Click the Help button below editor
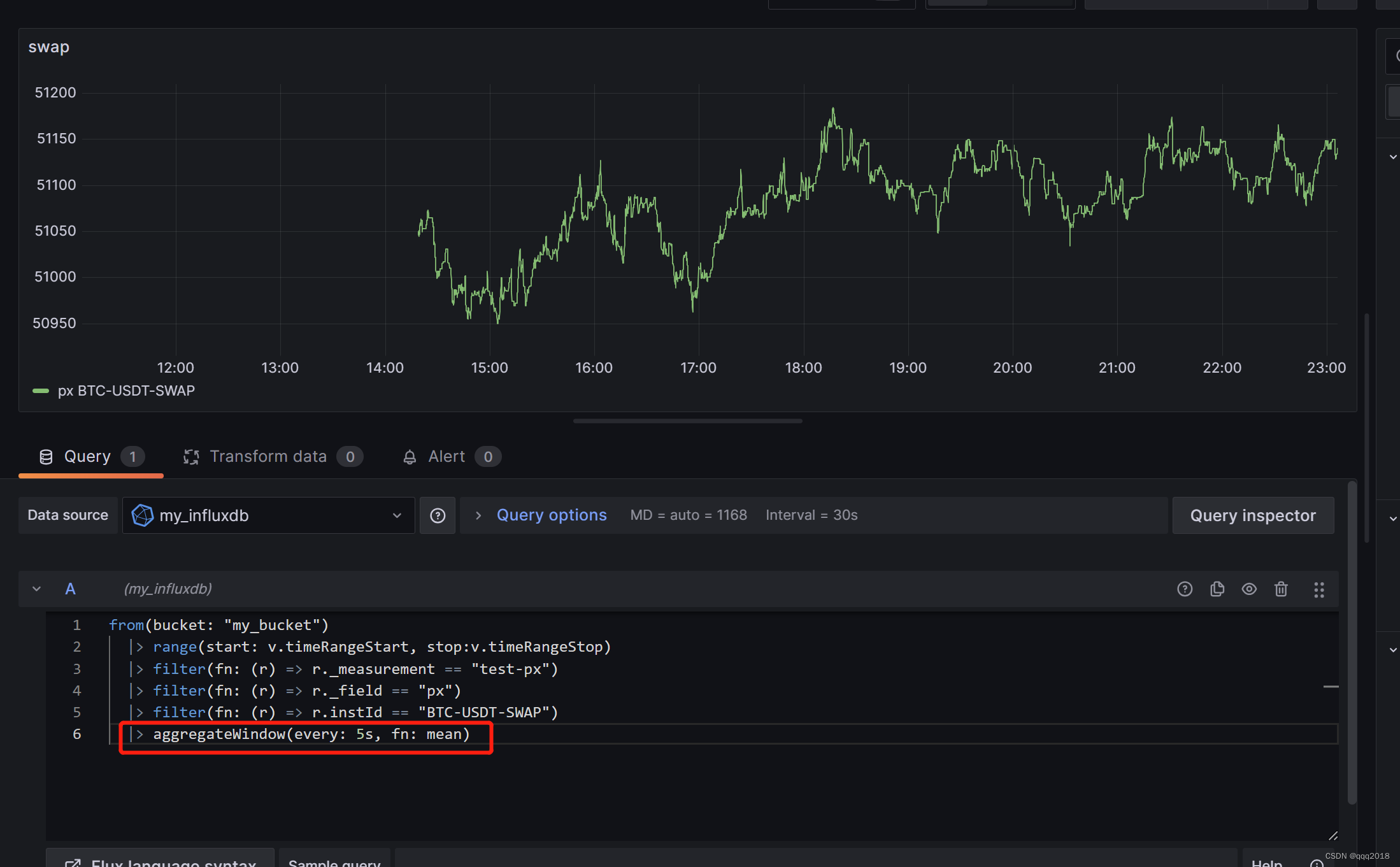This screenshot has width=1400, height=867. pos(1287,857)
